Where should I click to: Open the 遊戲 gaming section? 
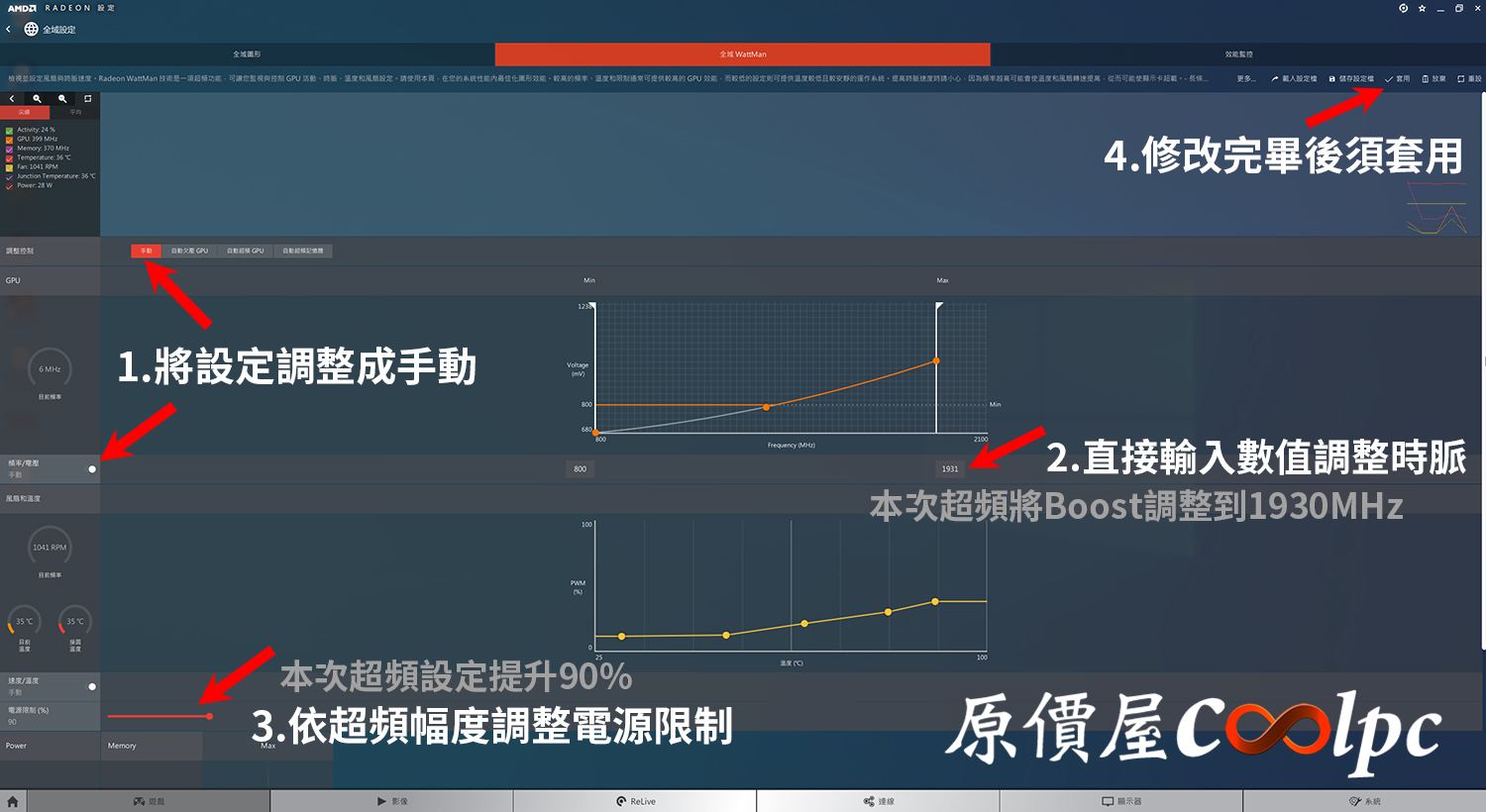[x=149, y=801]
